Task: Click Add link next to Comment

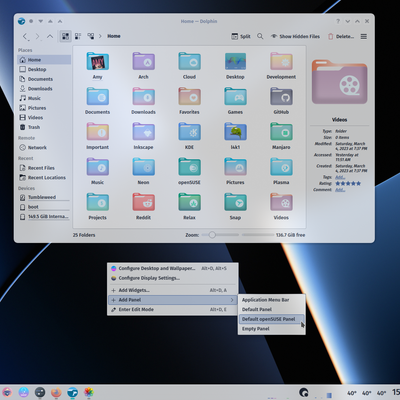Action: (340, 190)
